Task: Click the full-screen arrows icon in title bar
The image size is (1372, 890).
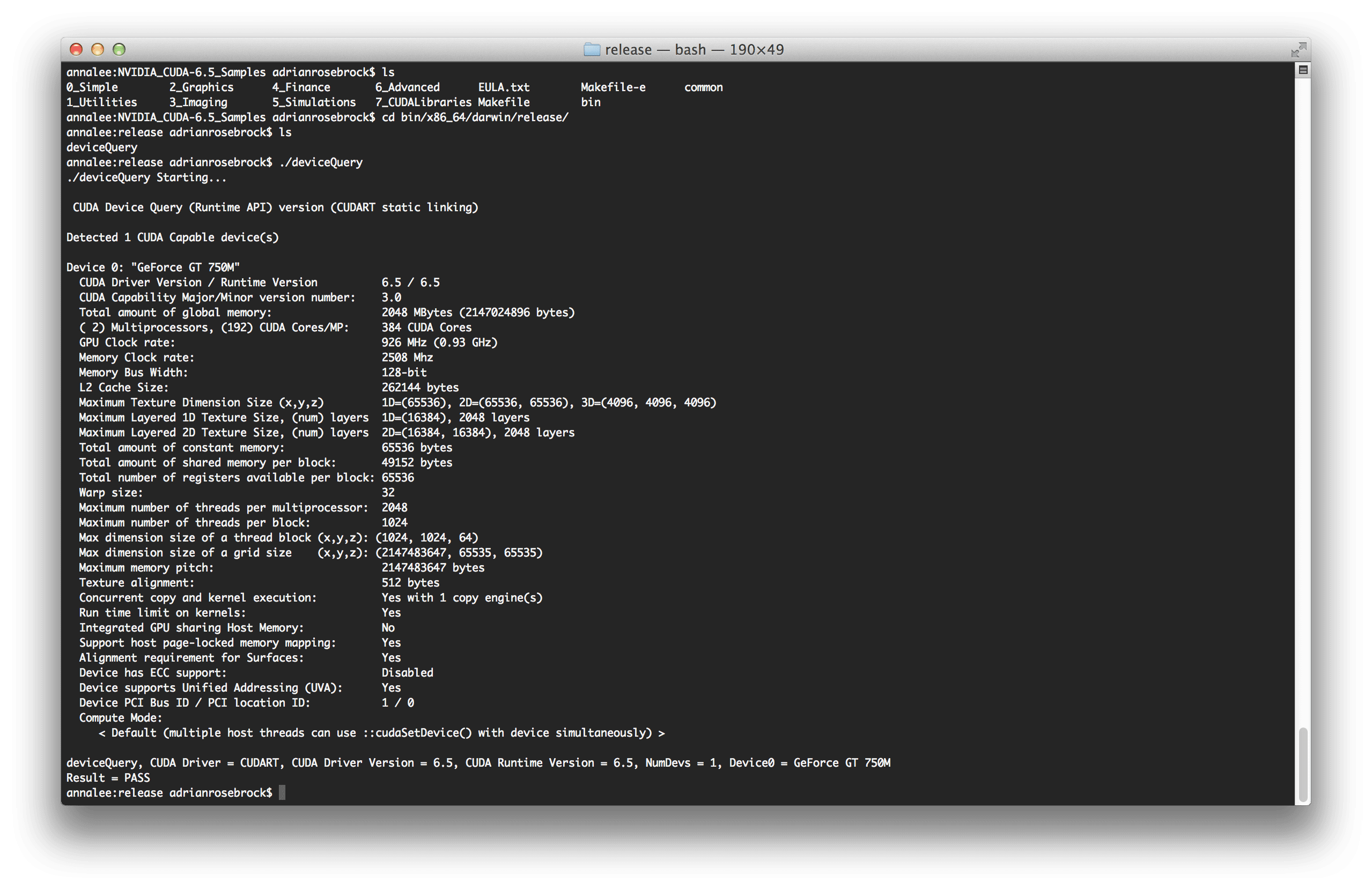Action: tap(1298, 49)
